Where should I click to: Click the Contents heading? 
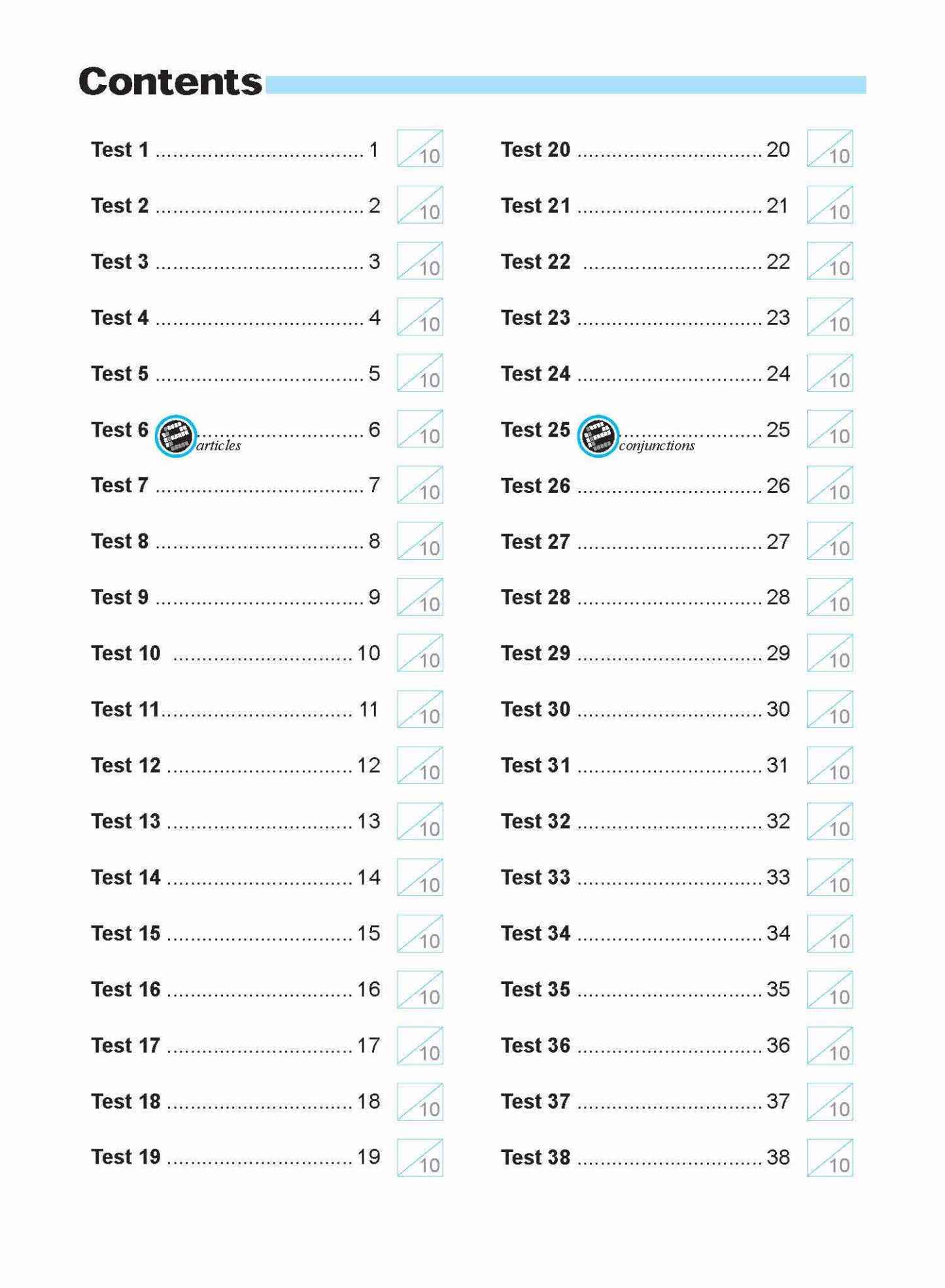[170, 82]
